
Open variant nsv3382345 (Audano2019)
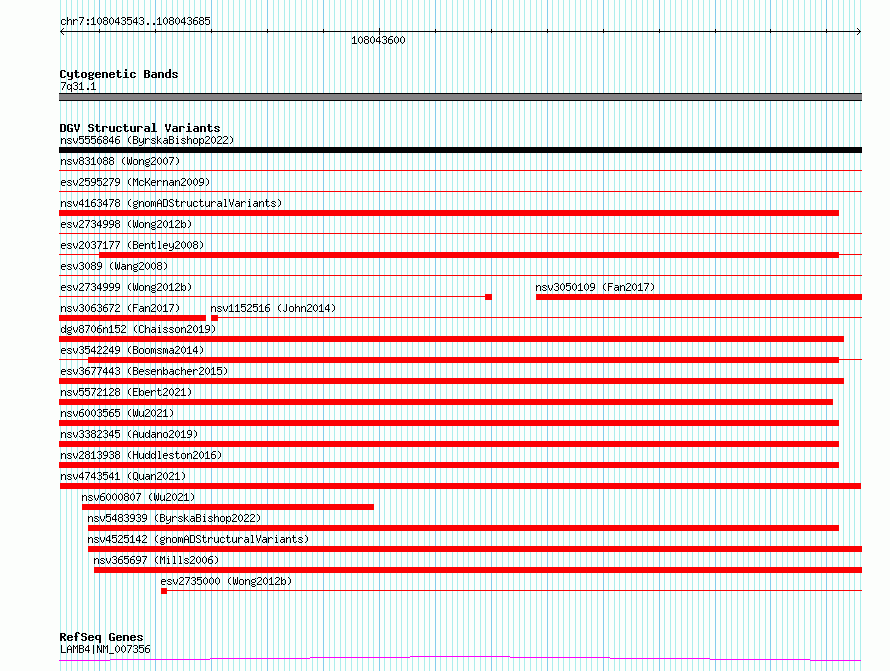pyautogui.click(x=129, y=434)
